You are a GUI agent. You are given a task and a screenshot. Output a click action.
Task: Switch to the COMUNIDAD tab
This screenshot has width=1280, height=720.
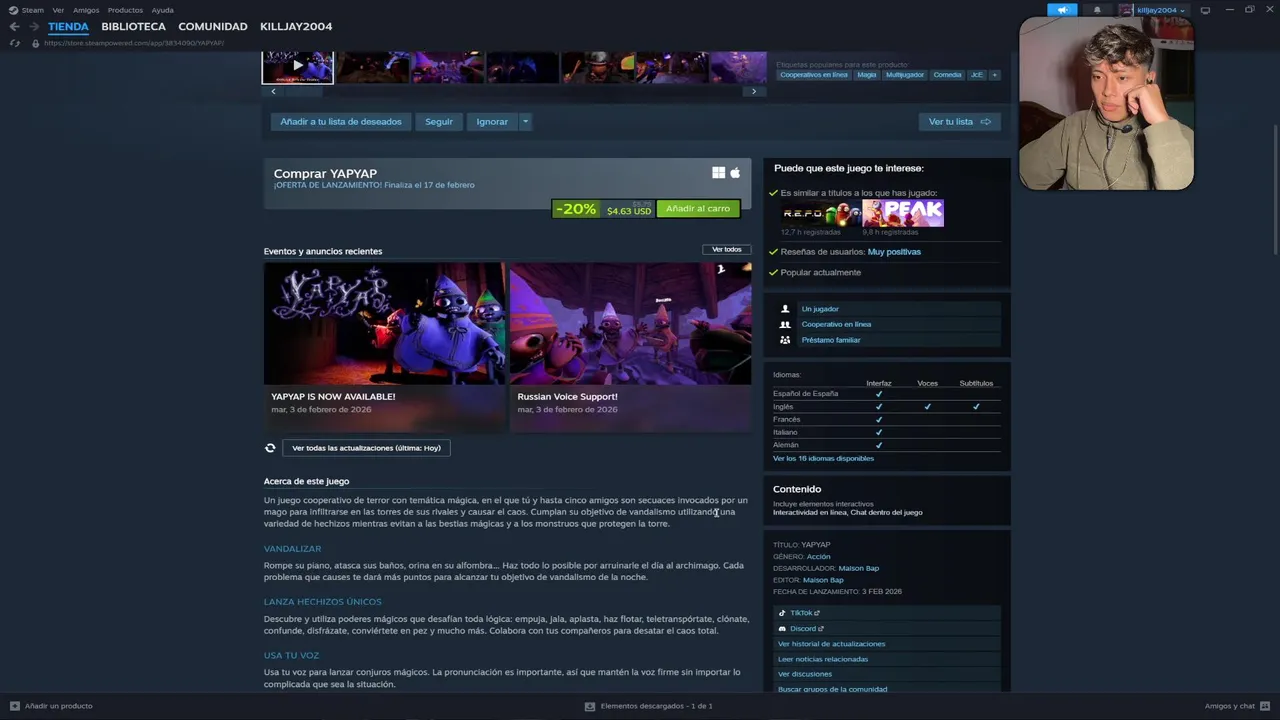(213, 27)
